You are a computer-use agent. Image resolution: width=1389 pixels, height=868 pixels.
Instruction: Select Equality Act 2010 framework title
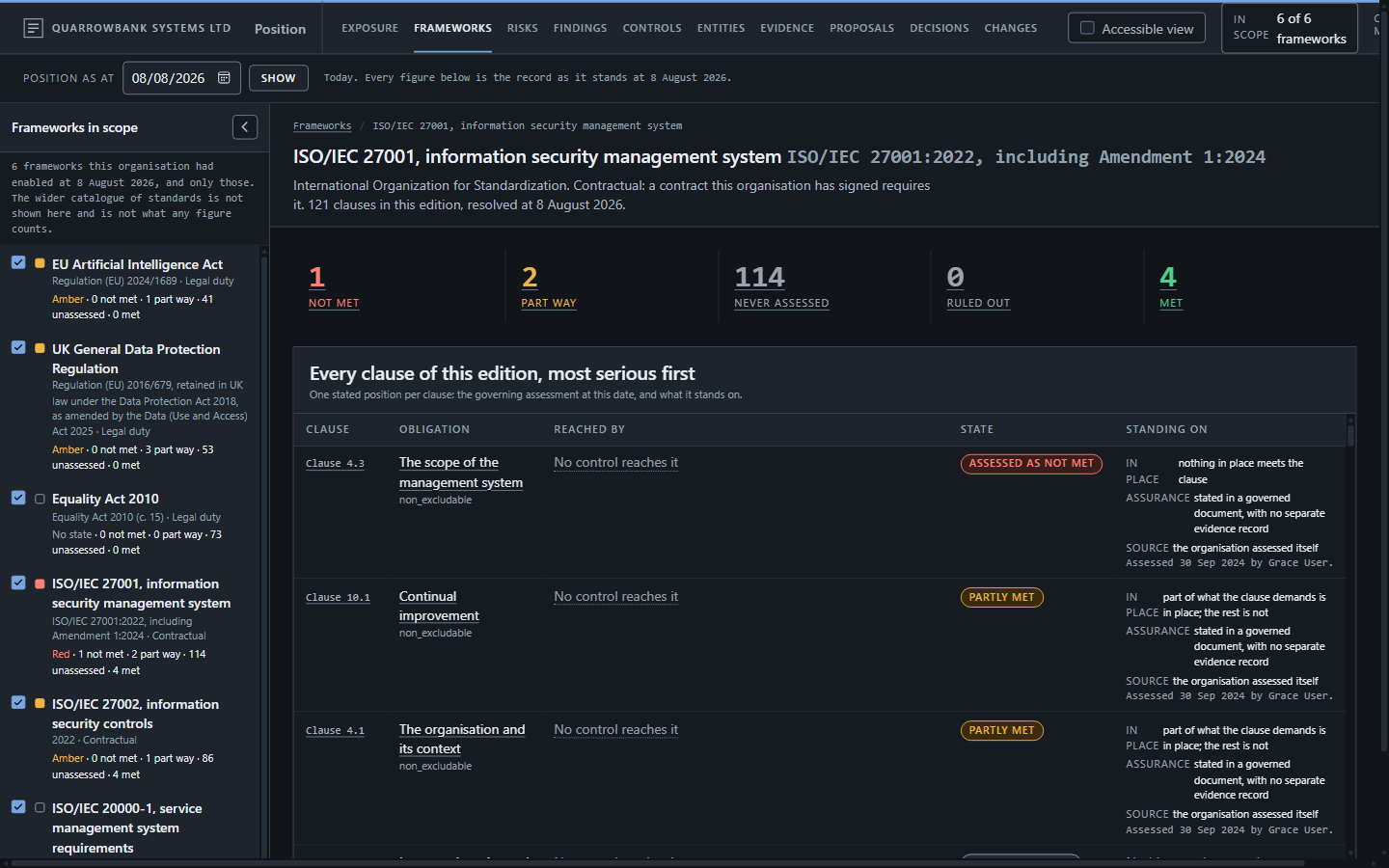point(105,499)
